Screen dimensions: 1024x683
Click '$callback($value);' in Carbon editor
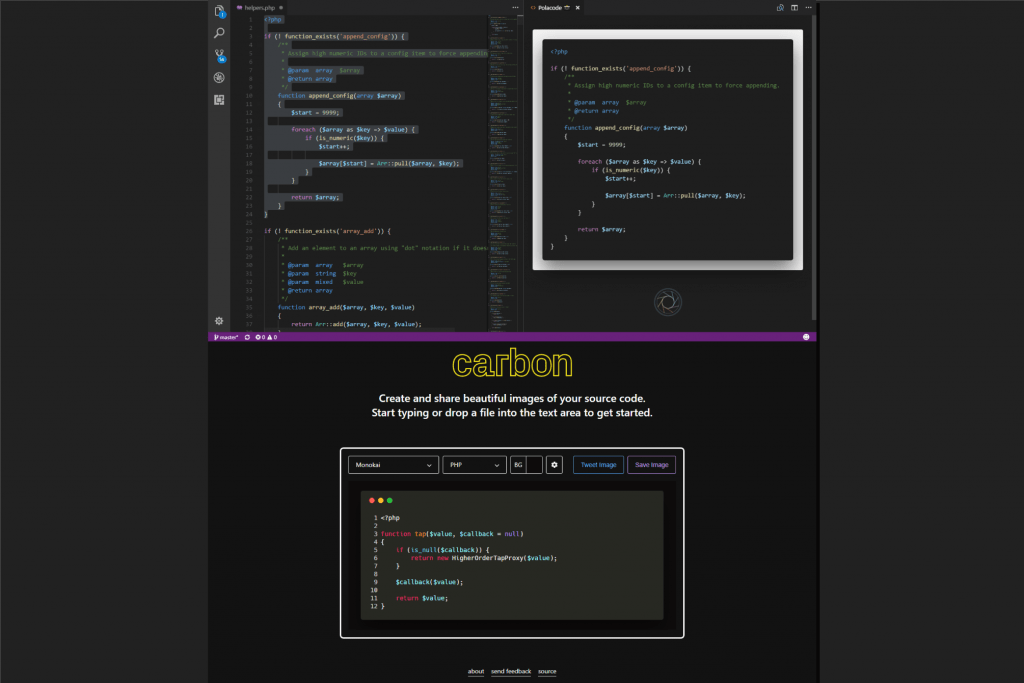[429, 582]
